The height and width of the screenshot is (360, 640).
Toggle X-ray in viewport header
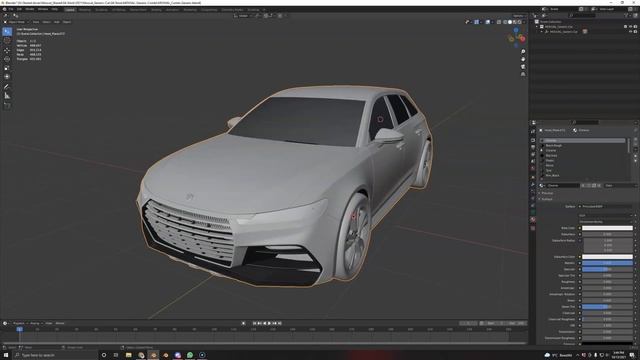coord(499,22)
